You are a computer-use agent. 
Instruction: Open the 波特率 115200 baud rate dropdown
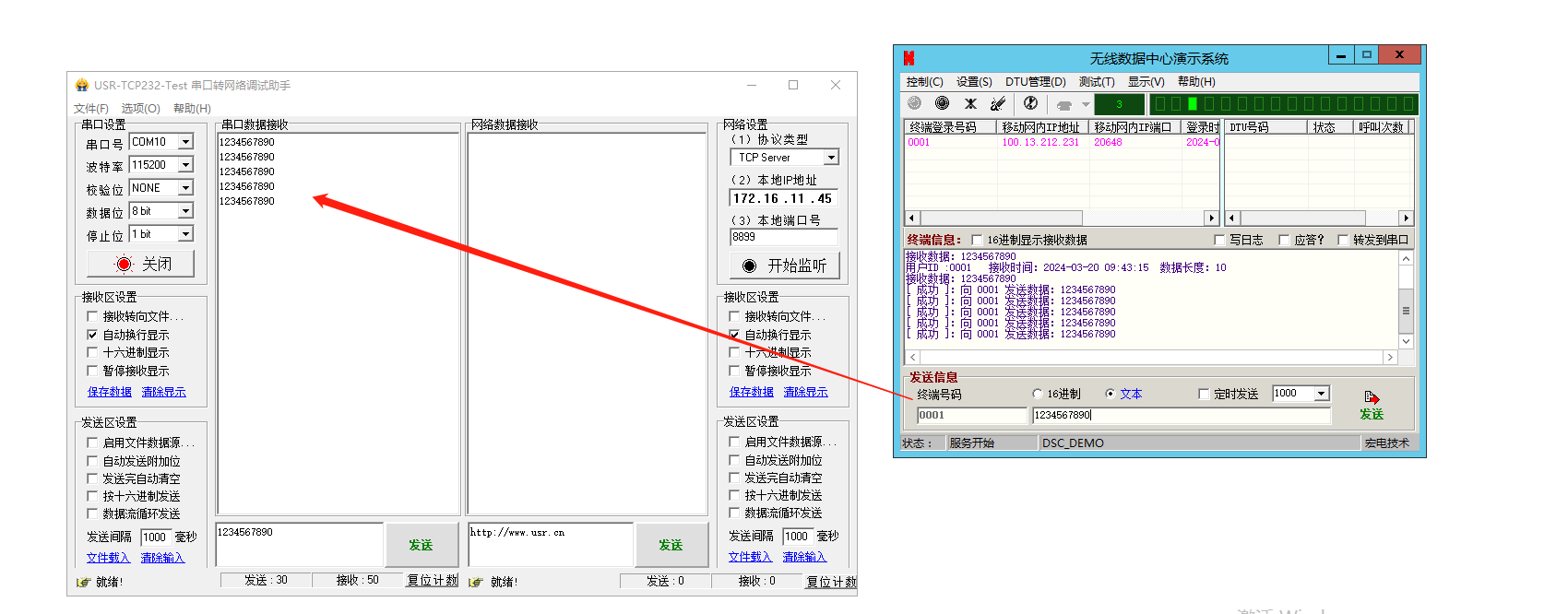click(185, 165)
